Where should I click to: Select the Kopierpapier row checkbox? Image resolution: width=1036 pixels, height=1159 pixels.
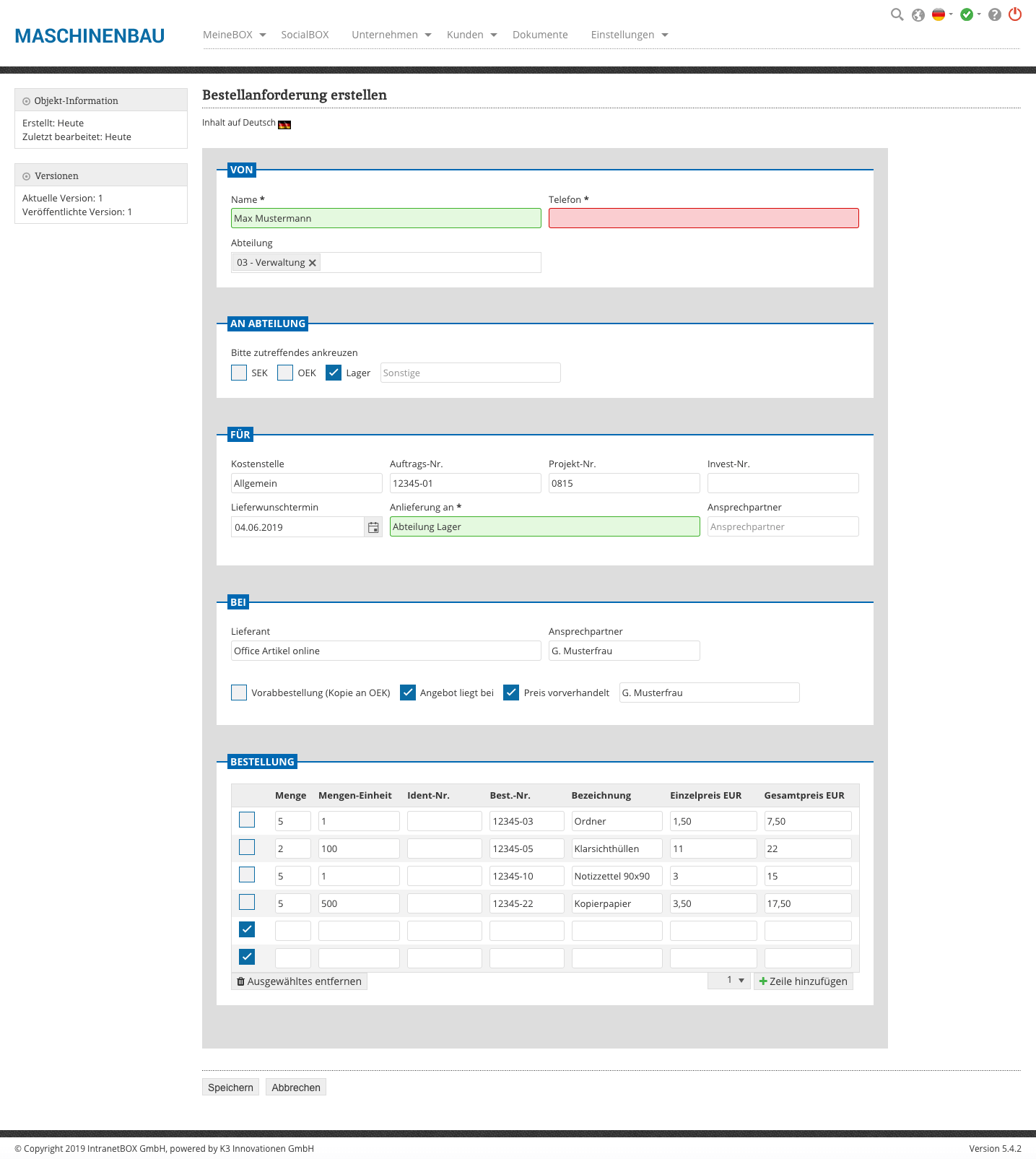coord(247,902)
